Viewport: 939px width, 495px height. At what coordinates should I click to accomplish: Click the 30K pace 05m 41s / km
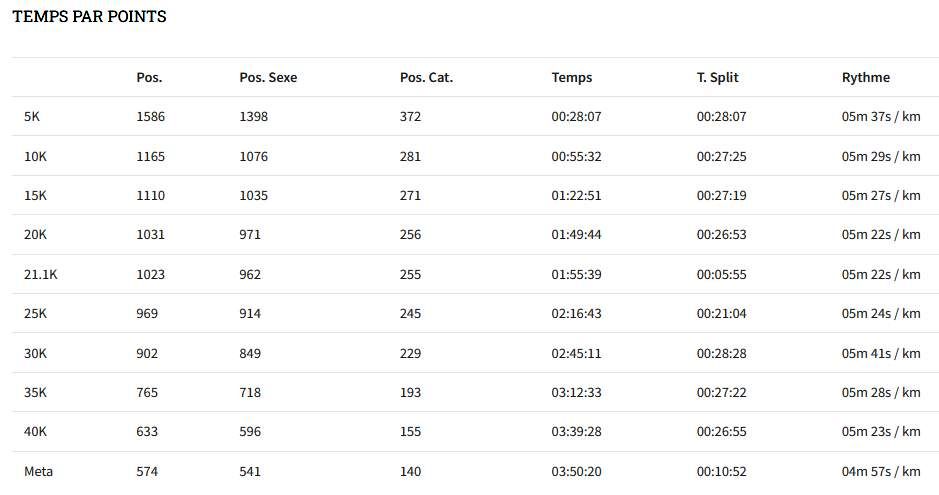(x=881, y=353)
